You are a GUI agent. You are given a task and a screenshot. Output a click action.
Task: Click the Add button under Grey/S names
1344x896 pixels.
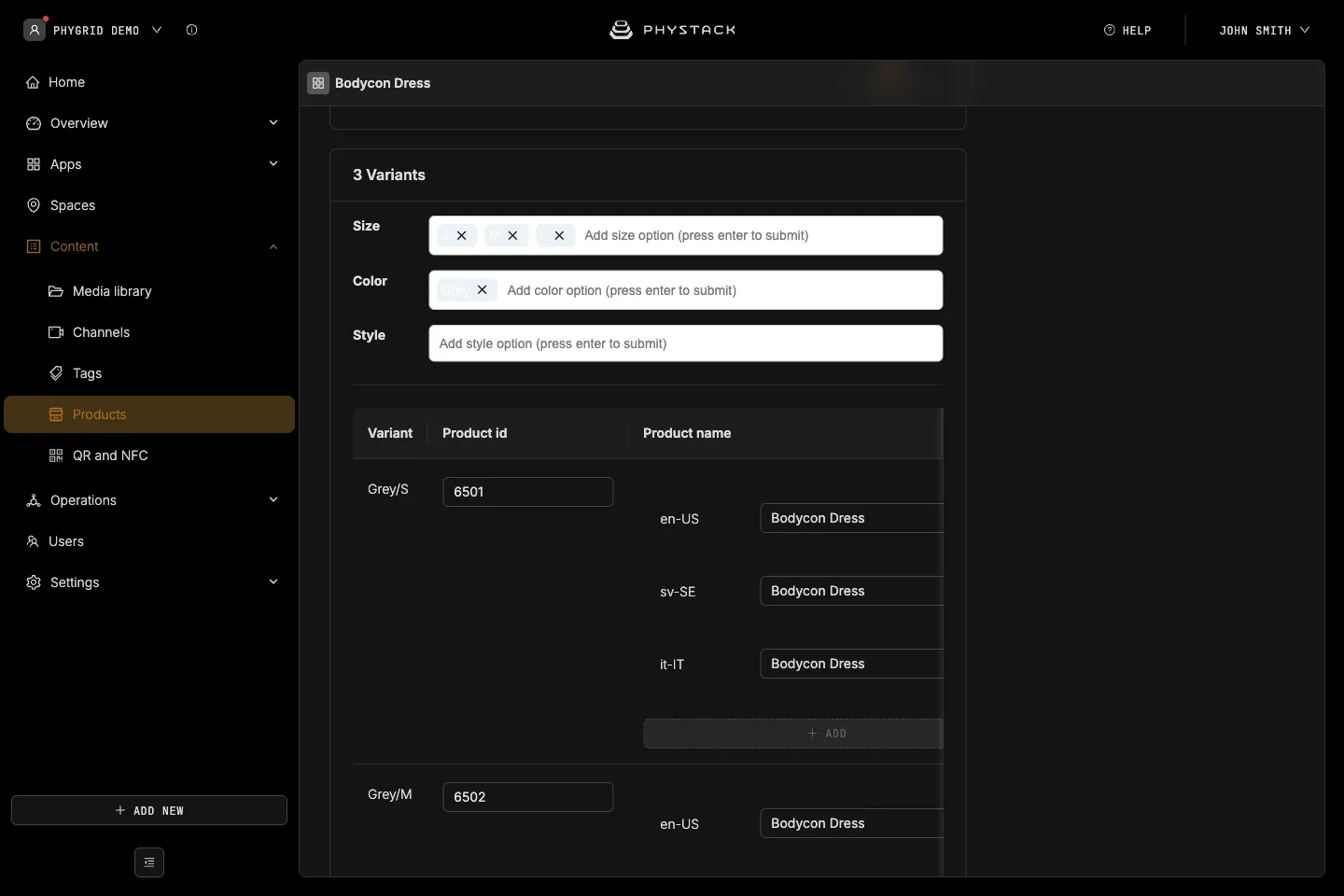793,734
